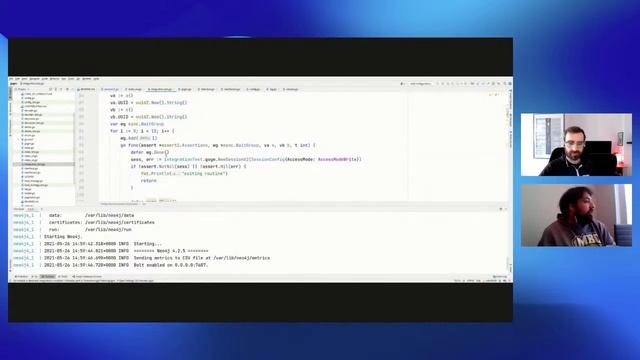
Task: Open Project panel gear options
Action: (67, 89)
